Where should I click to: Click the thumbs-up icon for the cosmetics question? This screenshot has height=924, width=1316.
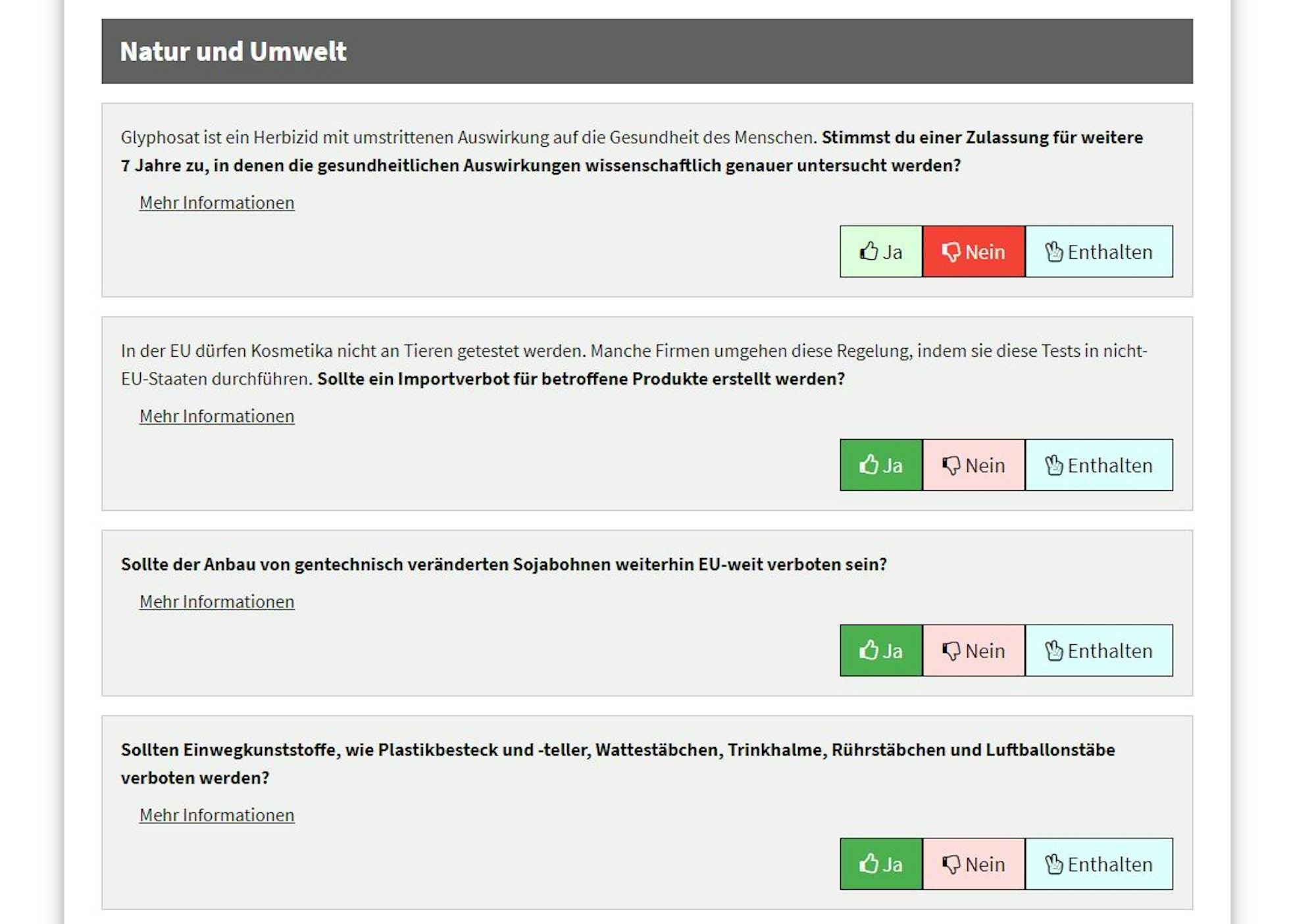point(868,465)
